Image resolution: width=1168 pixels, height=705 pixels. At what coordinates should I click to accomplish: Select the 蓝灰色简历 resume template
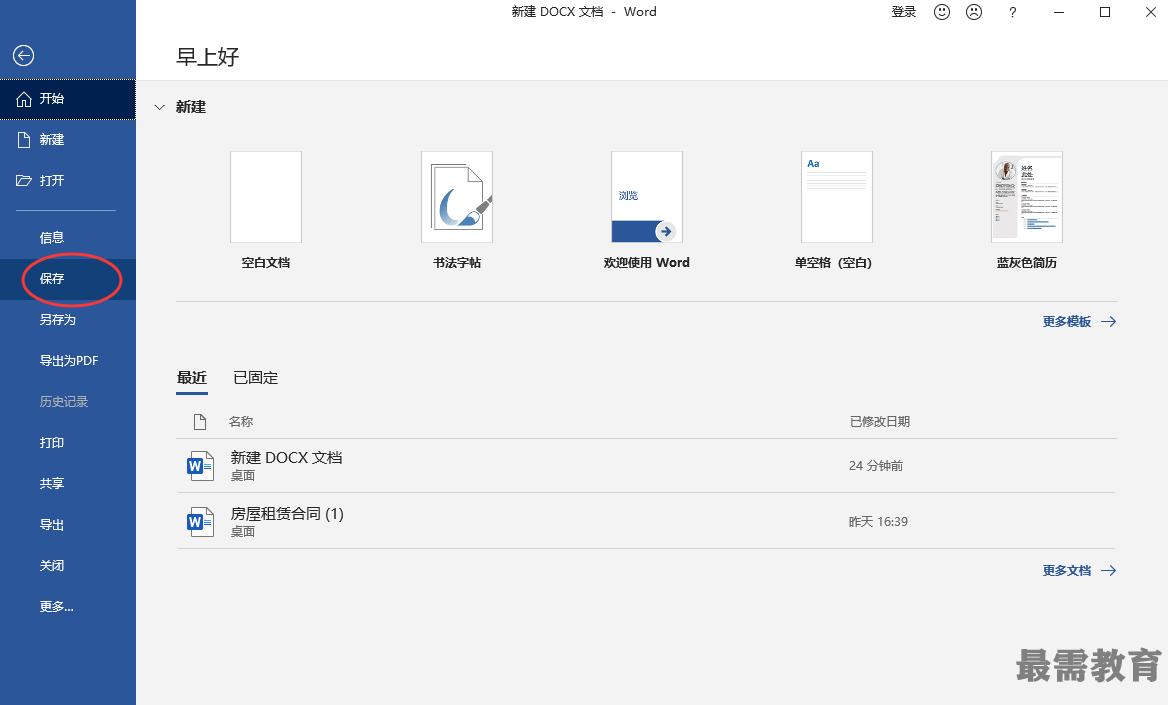pos(1026,197)
